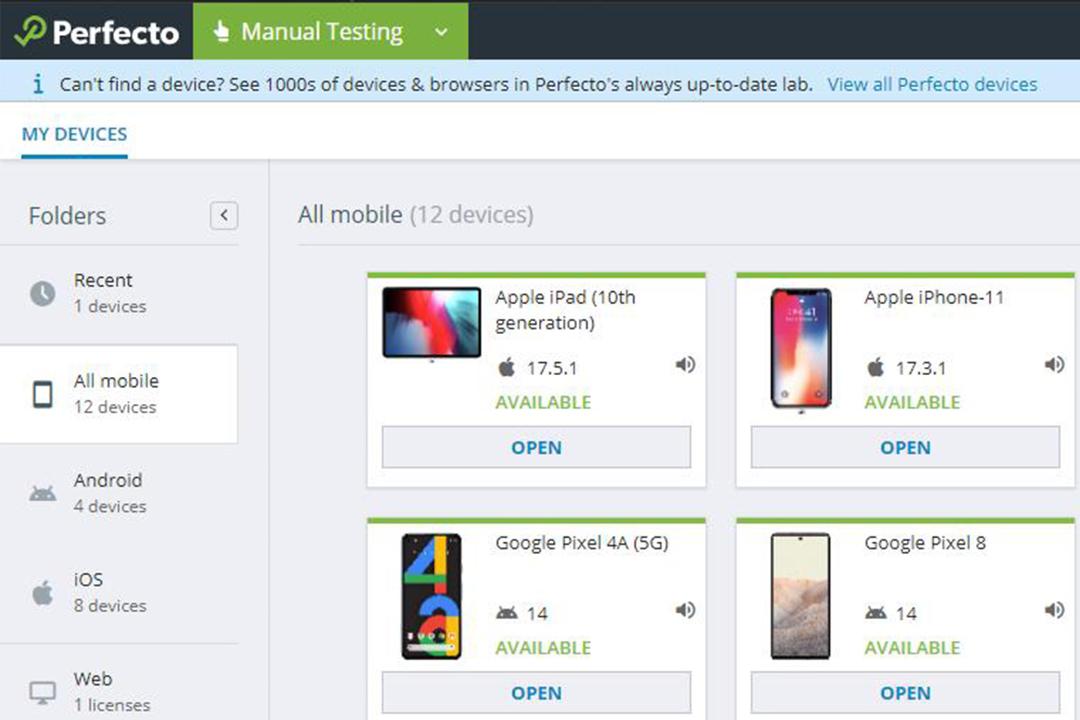Click speaker icon on Google Pixel 8 card
This screenshot has width=1080, height=720.
1054,610
